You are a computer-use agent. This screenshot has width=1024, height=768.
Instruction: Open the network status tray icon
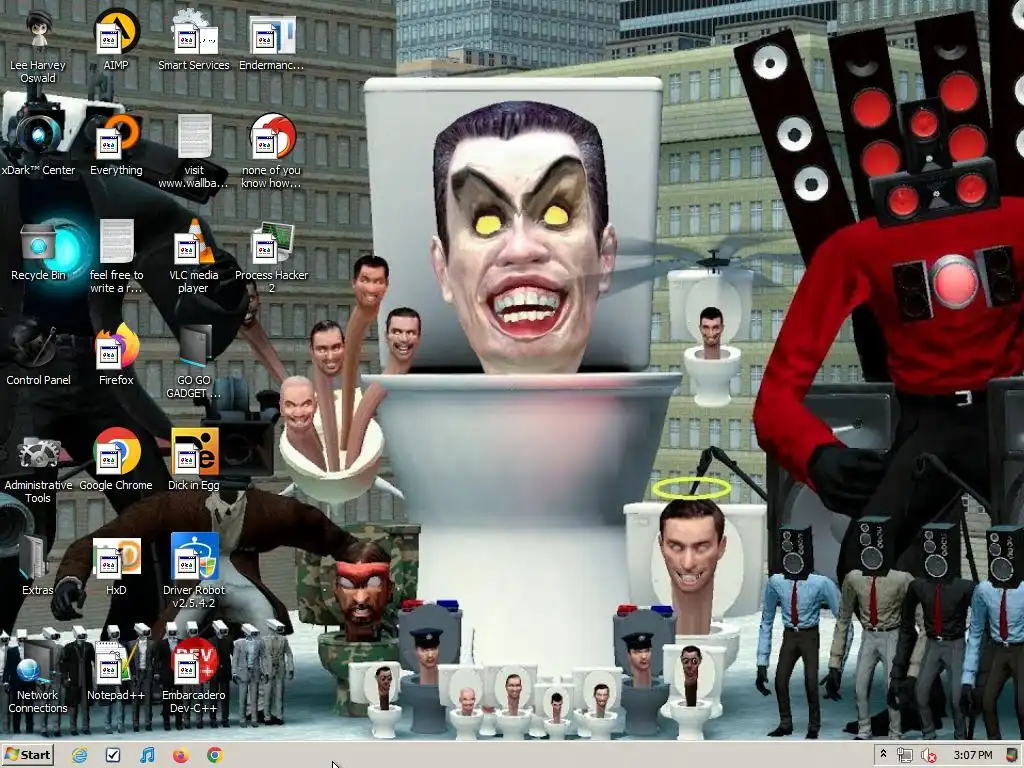(x=904, y=756)
